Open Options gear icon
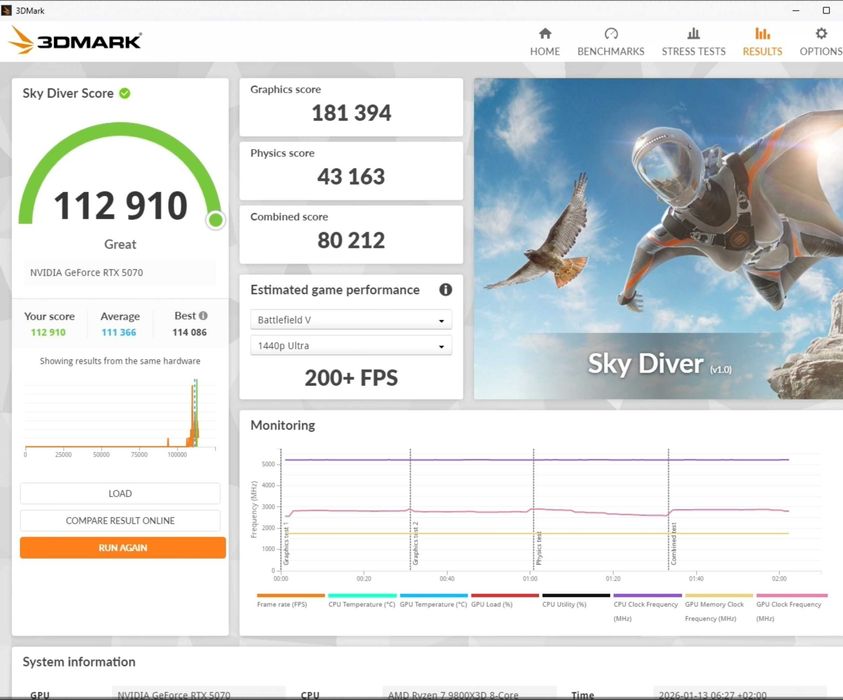 (821, 33)
